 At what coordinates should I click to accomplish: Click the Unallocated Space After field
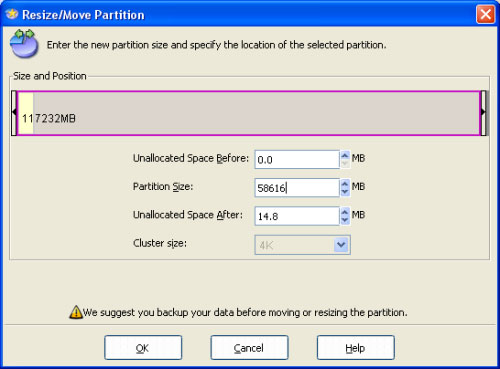pos(297,216)
